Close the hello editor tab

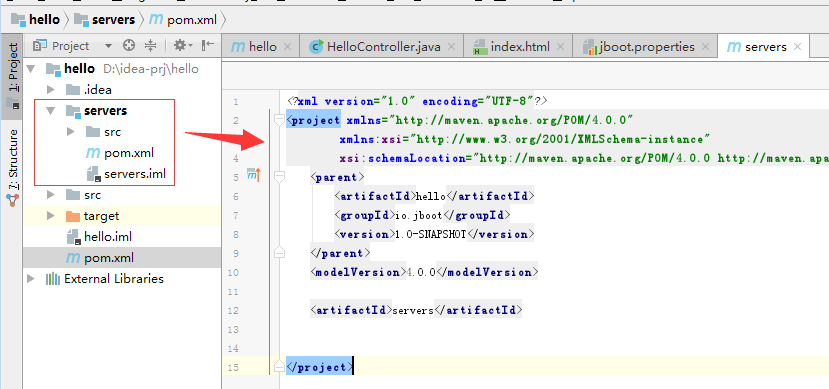click(x=287, y=47)
